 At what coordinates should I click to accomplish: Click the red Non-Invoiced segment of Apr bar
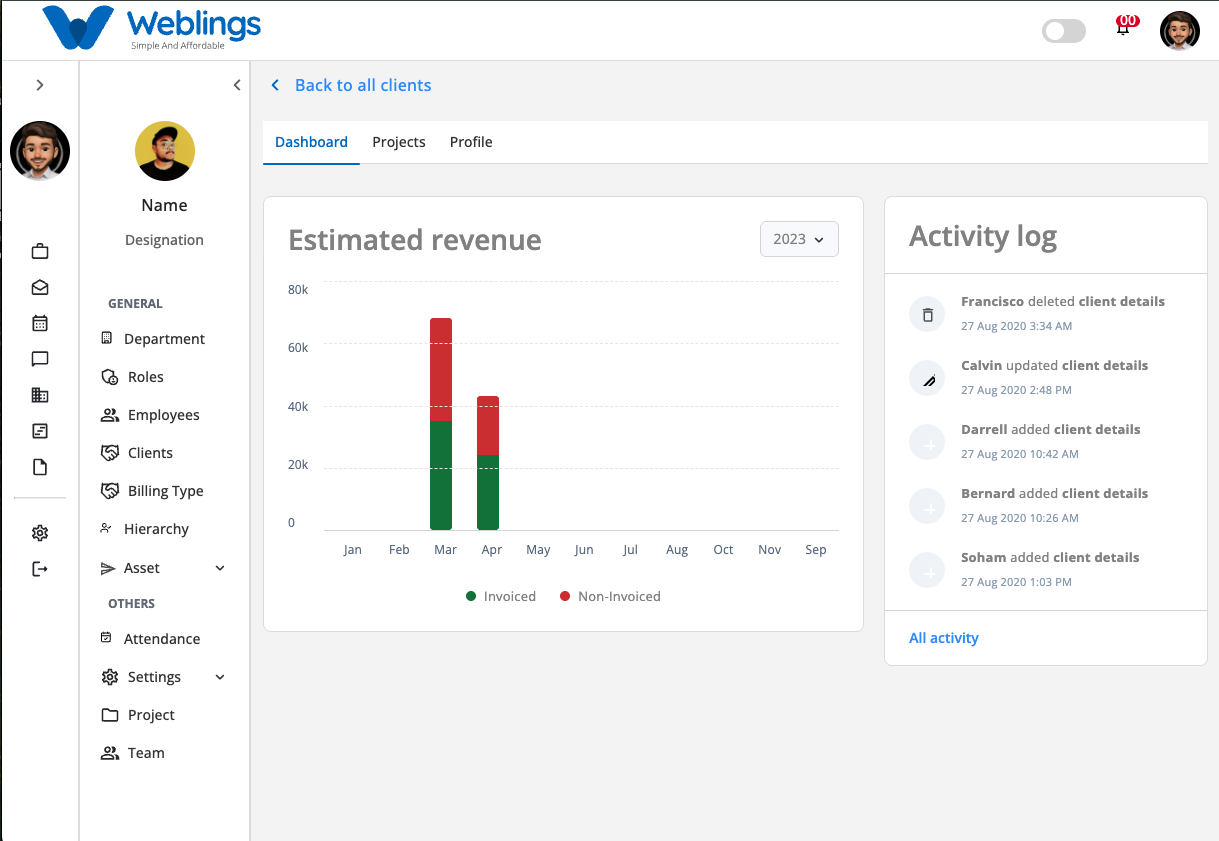point(488,426)
